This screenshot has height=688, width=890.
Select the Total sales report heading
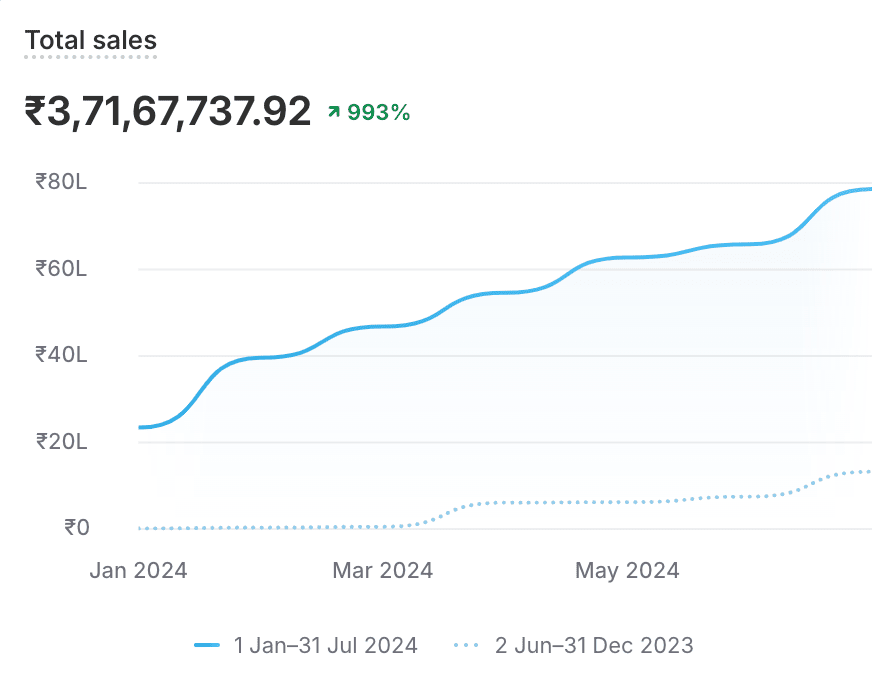[x=90, y=40]
